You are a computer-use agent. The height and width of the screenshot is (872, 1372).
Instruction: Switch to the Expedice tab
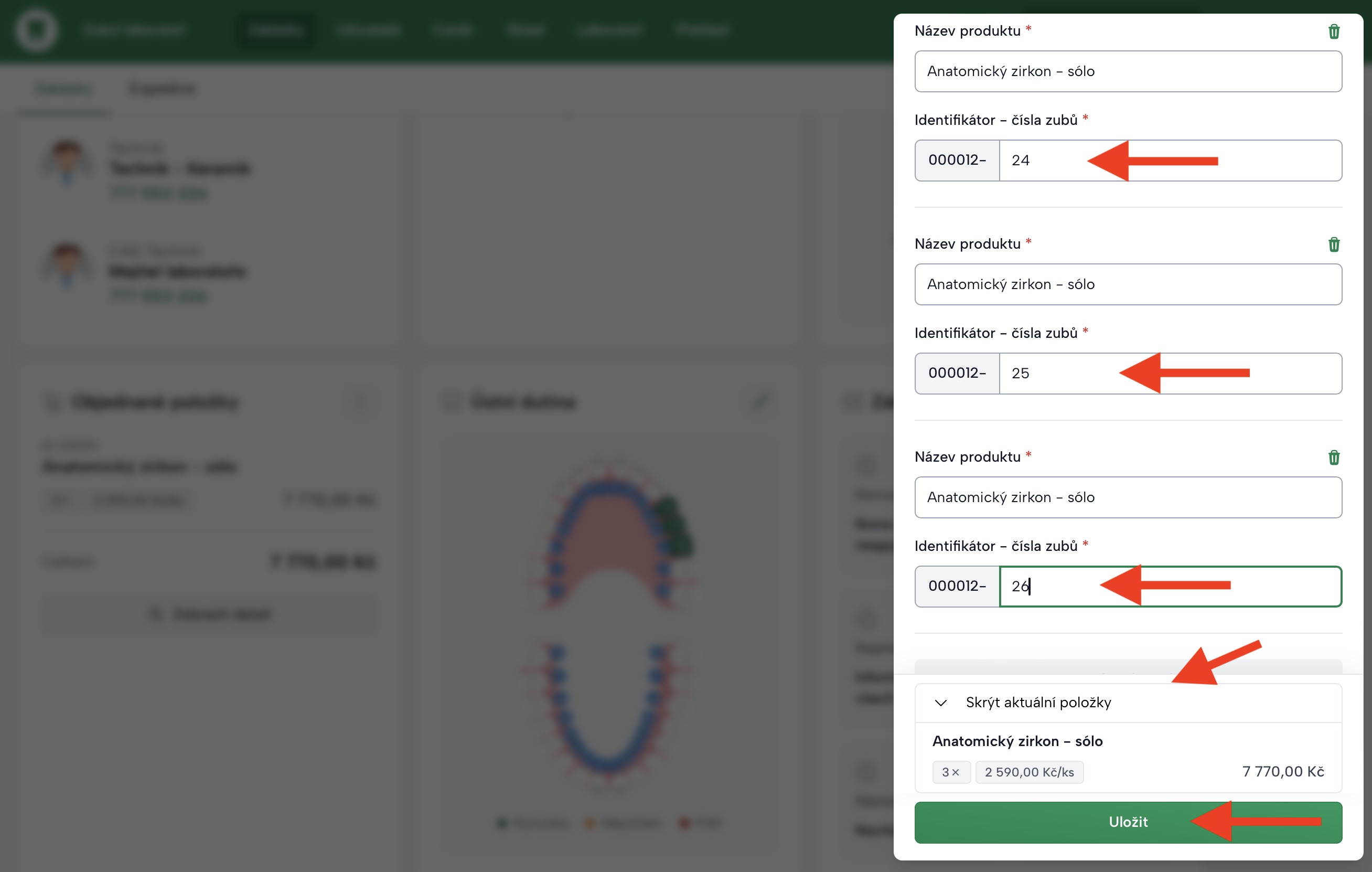click(162, 89)
